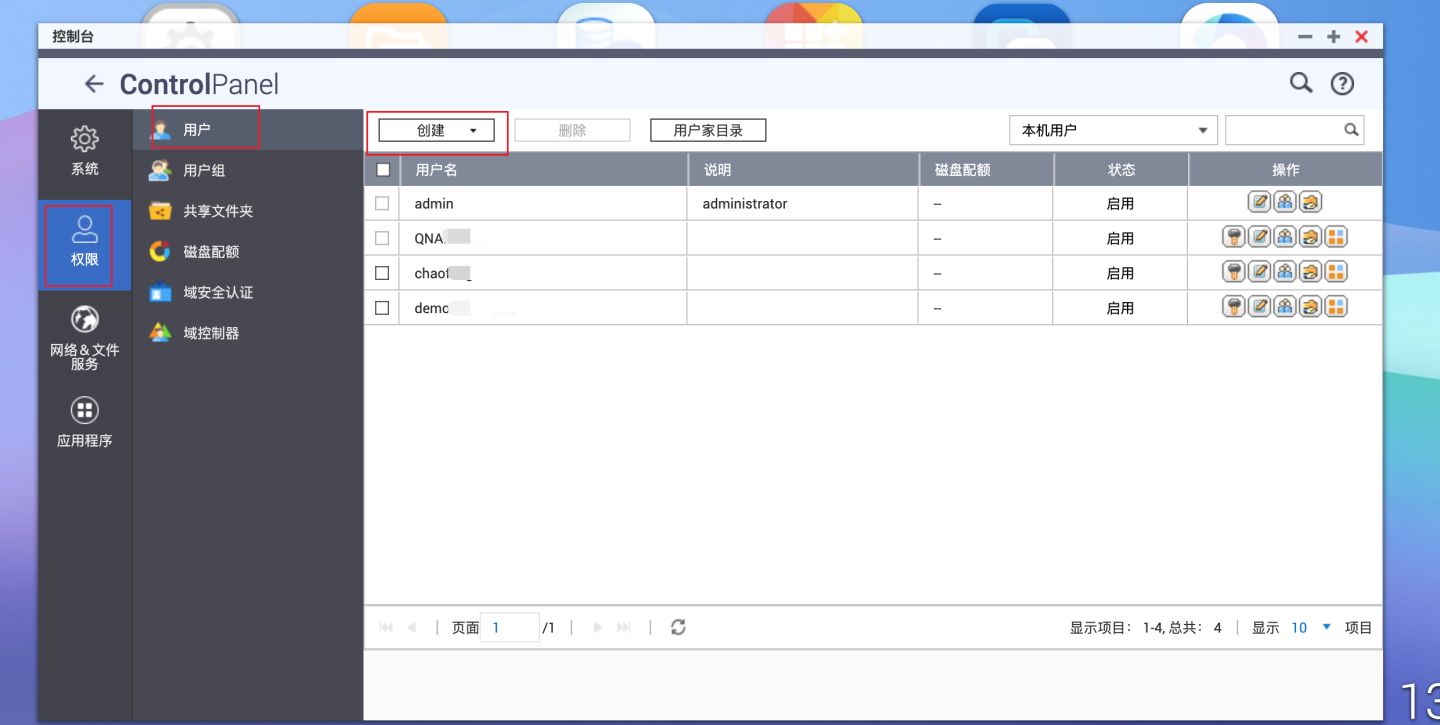Click the 启用 status in the admin row
Screen dimensions: 1440x725
(x=1120, y=203)
